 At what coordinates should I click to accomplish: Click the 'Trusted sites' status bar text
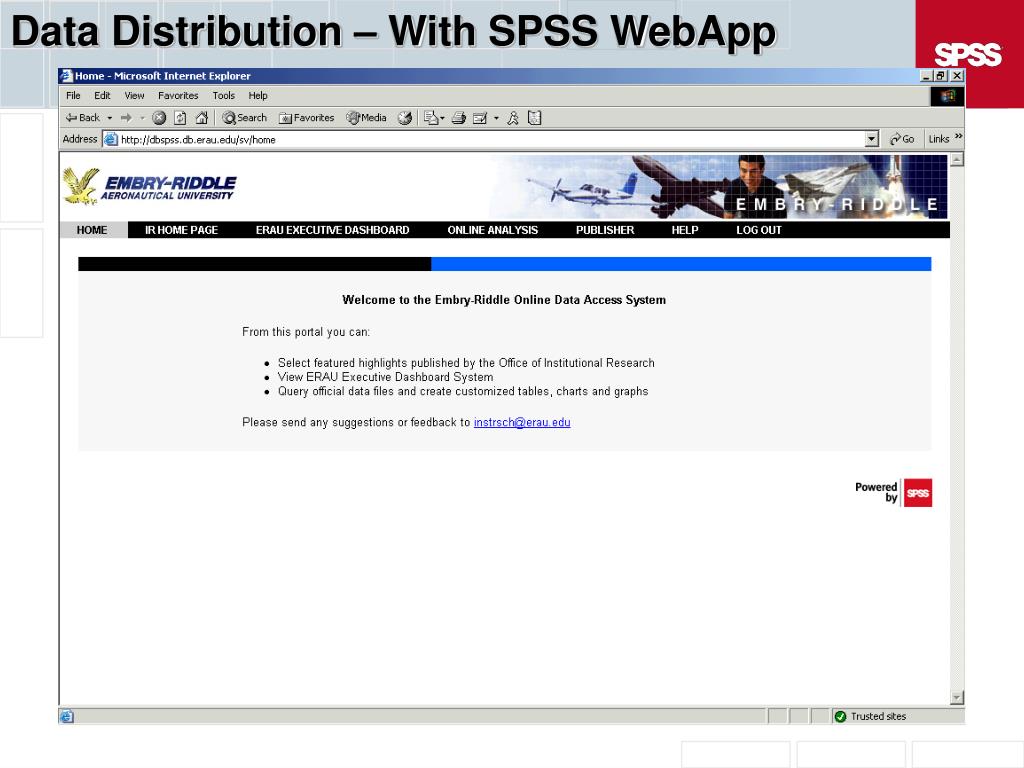(878, 716)
